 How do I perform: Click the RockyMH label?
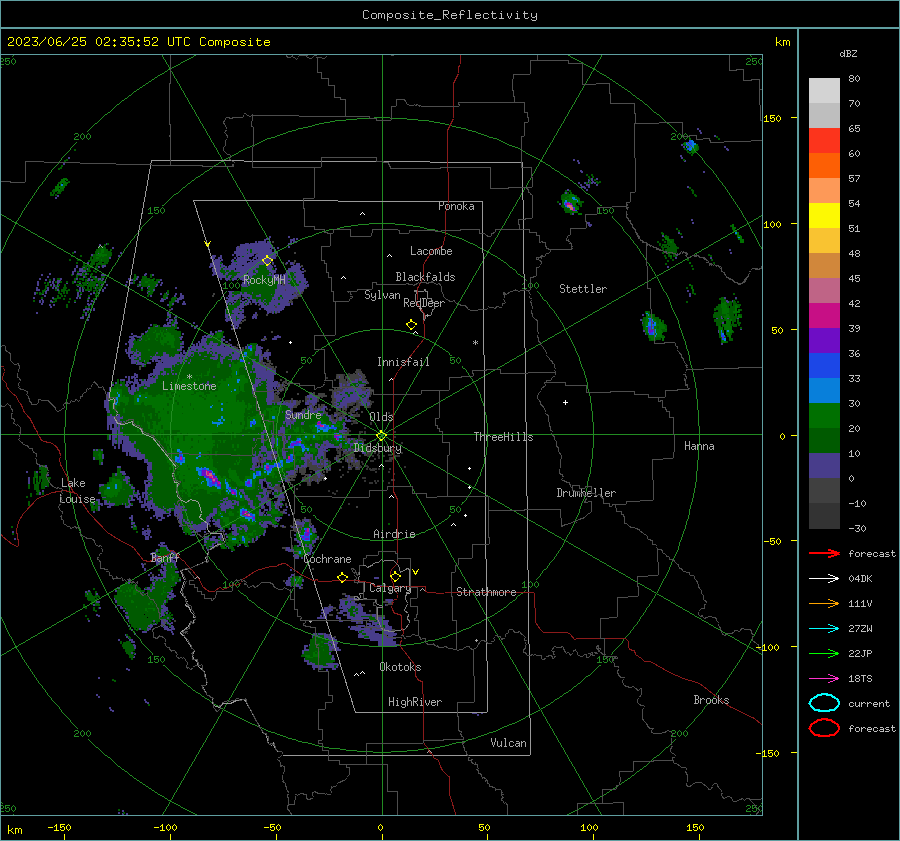[264, 280]
